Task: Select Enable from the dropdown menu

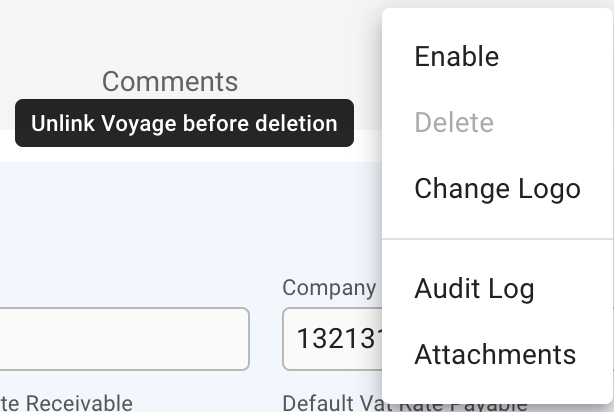Action: click(456, 57)
